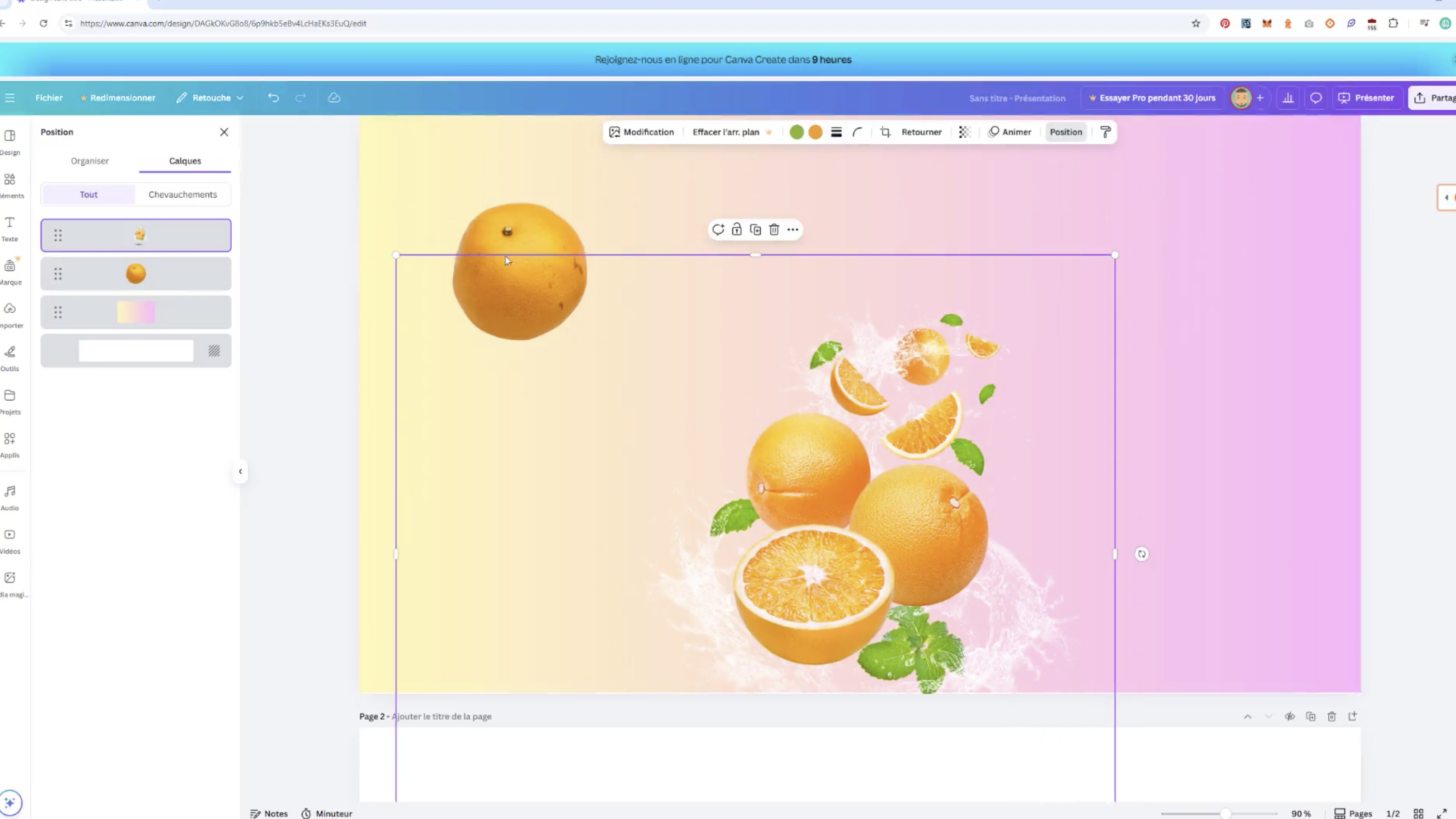The width and height of the screenshot is (1456, 819).
Task: Show Tout layers filter
Action: (x=88, y=195)
